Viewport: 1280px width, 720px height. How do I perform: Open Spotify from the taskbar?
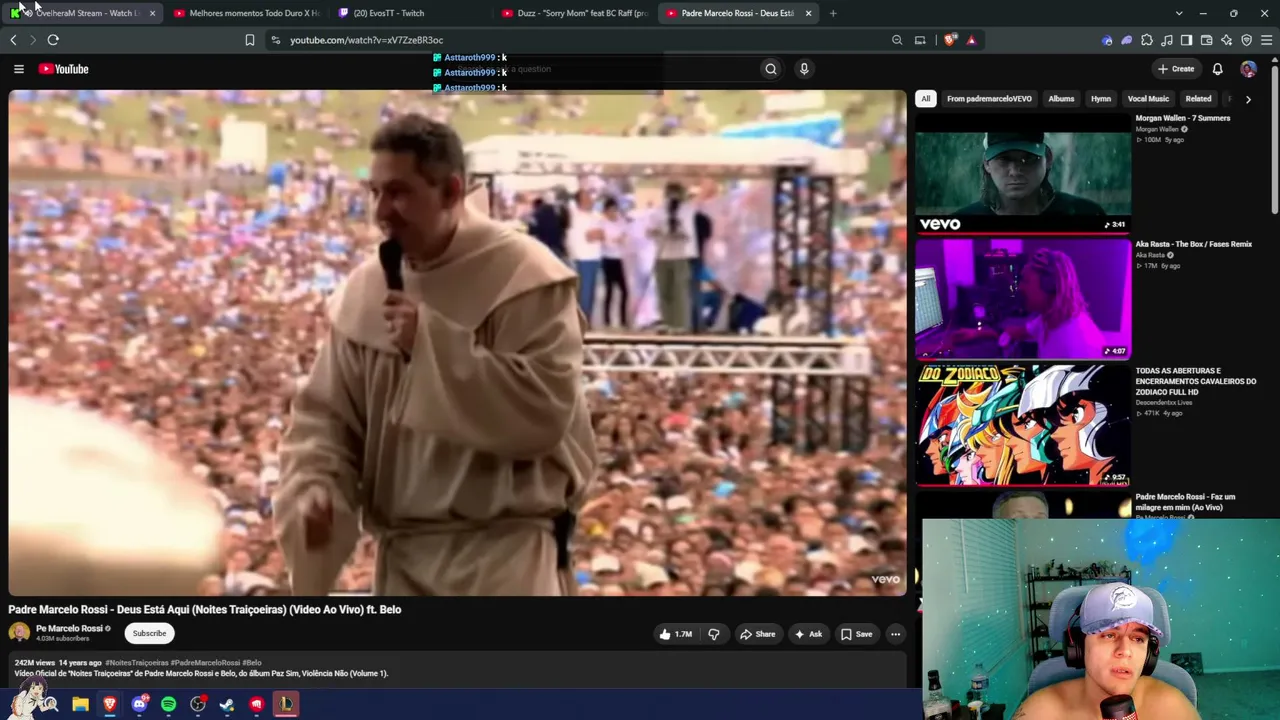pos(168,705)
